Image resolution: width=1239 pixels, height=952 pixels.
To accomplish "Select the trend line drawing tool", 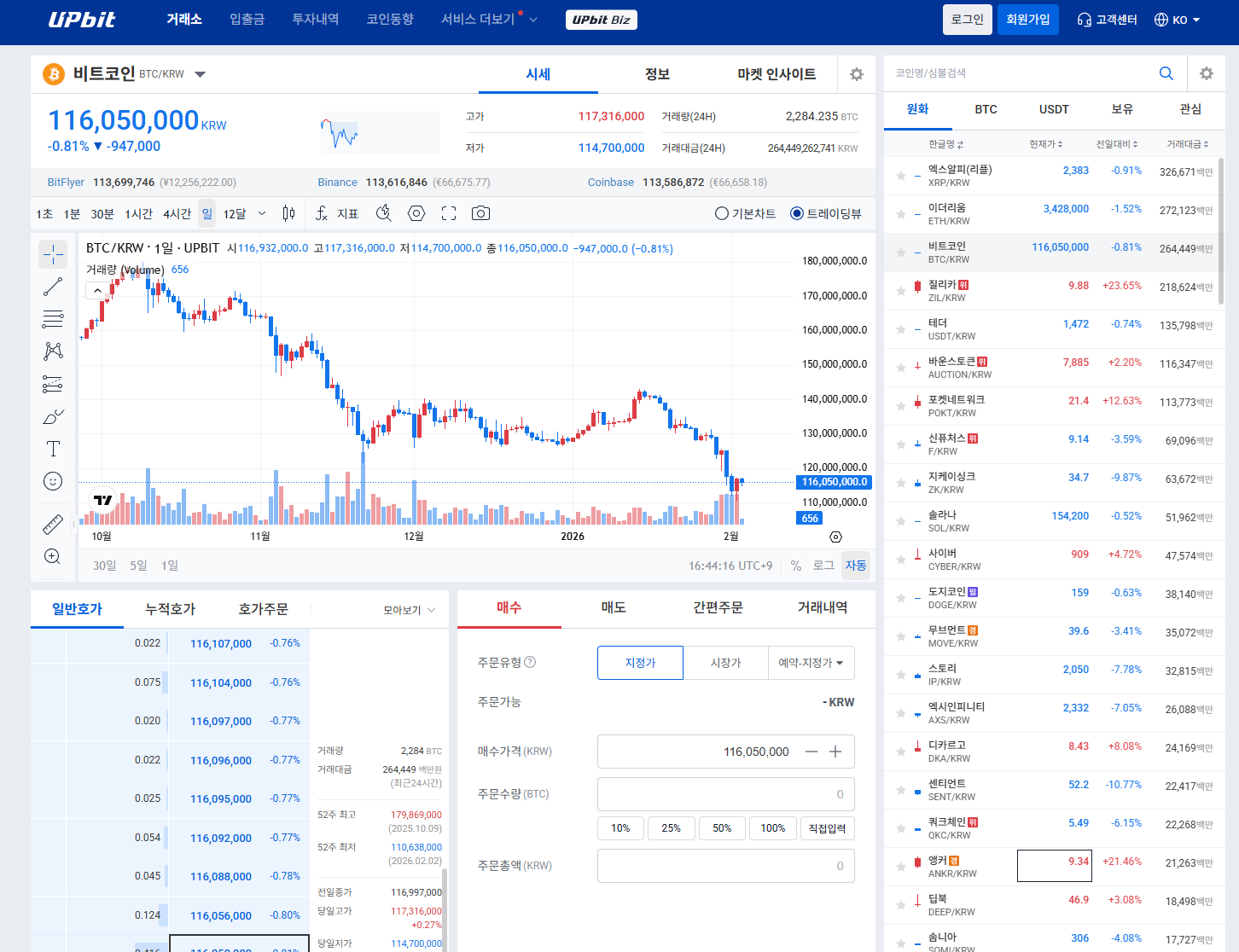I will (53, 287).
